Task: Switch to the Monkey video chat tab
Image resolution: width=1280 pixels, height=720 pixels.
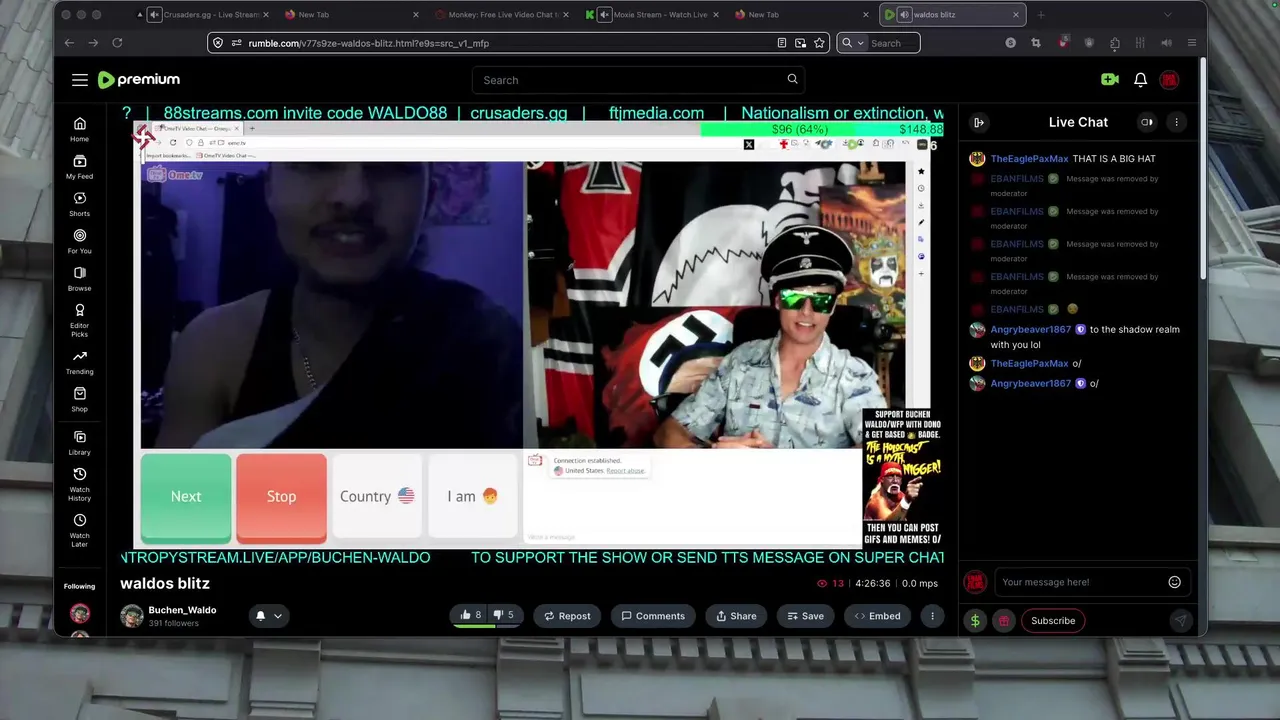Action: 503,15
